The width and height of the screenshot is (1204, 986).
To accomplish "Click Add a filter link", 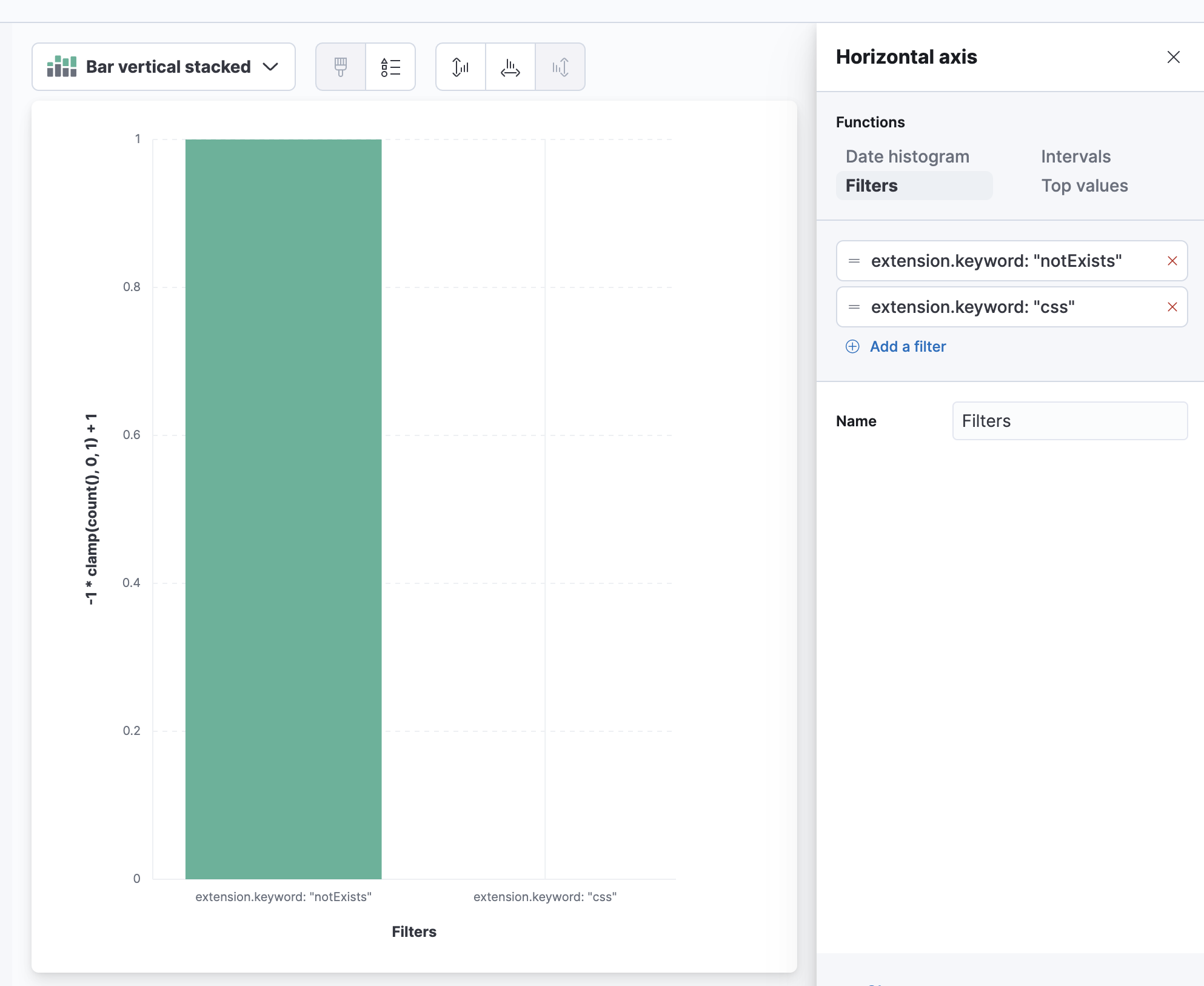I will (907, 346).
